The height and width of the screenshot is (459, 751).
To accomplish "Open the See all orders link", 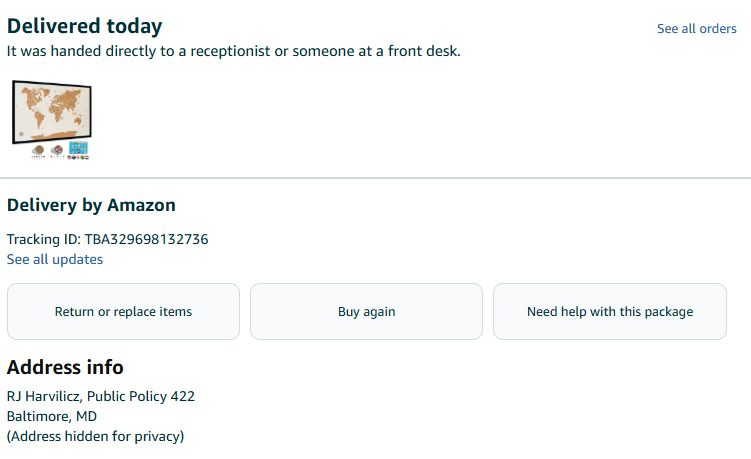I will 696,29.
